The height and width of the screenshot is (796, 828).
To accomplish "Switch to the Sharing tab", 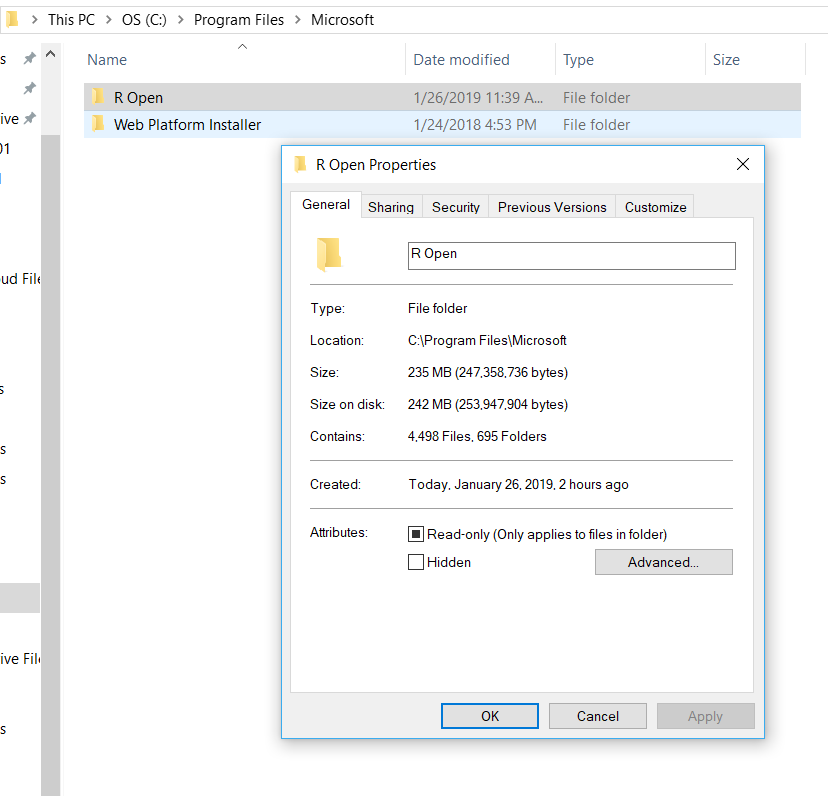I will click(391, 207).
